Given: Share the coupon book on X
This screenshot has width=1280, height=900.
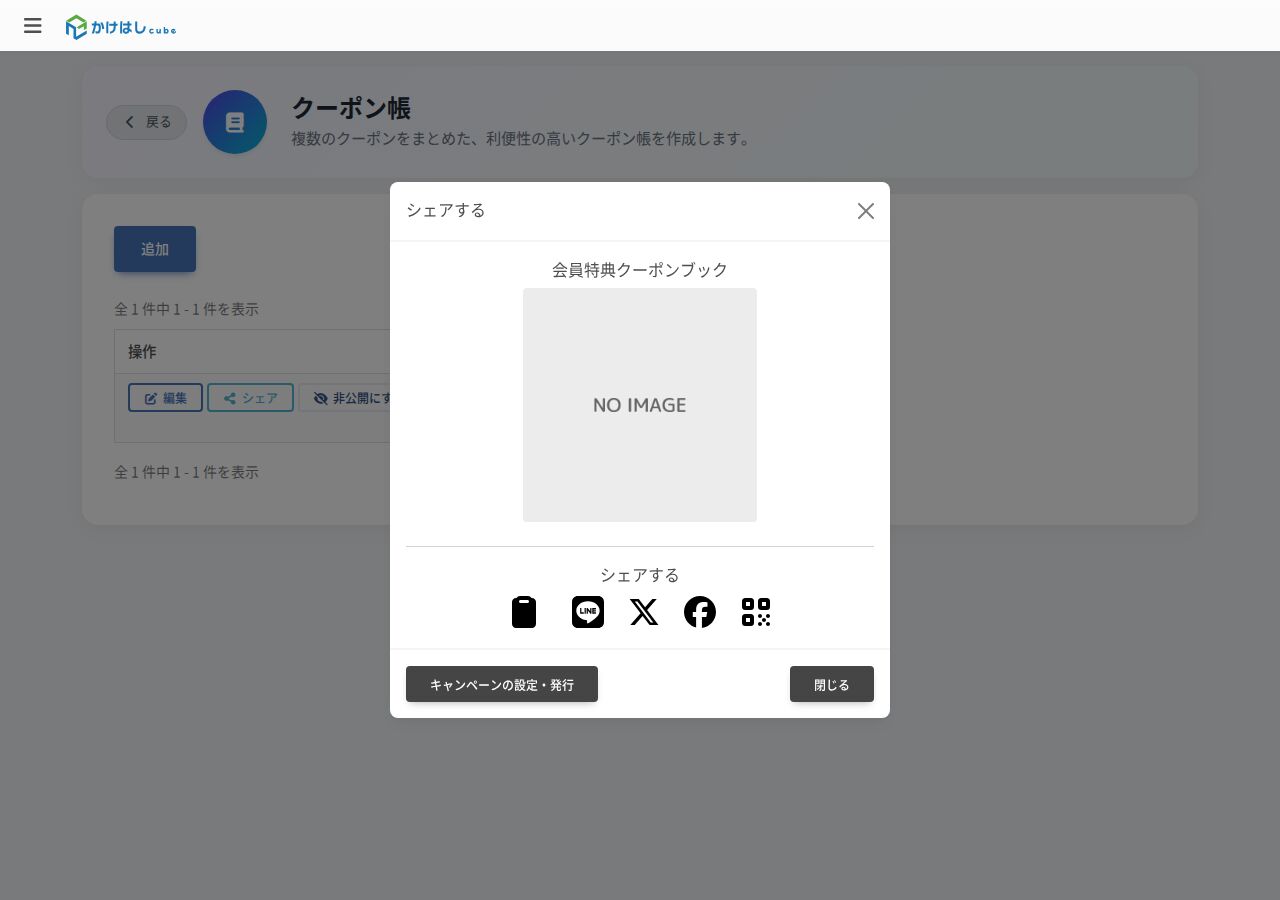Looking at the screenshot, I should [x=644, y=612].
